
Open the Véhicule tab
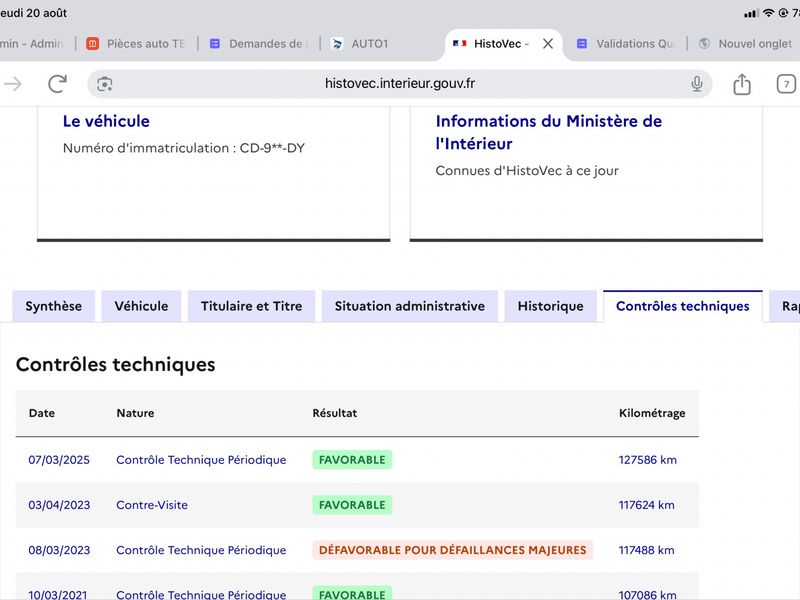(141, 306)
